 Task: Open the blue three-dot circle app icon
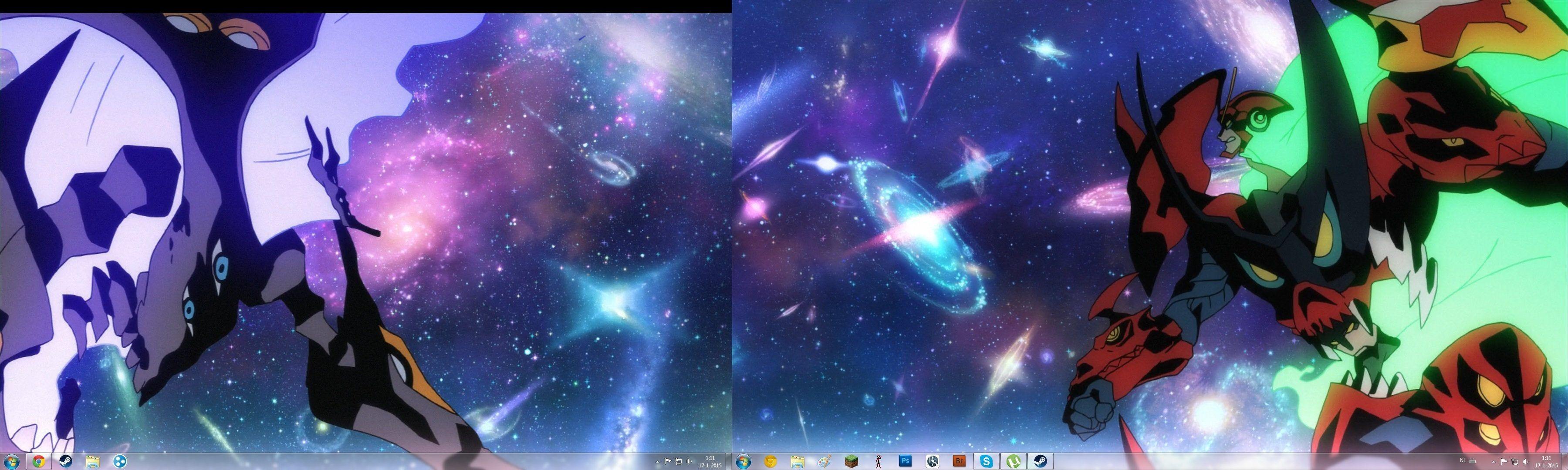point(120,461)
